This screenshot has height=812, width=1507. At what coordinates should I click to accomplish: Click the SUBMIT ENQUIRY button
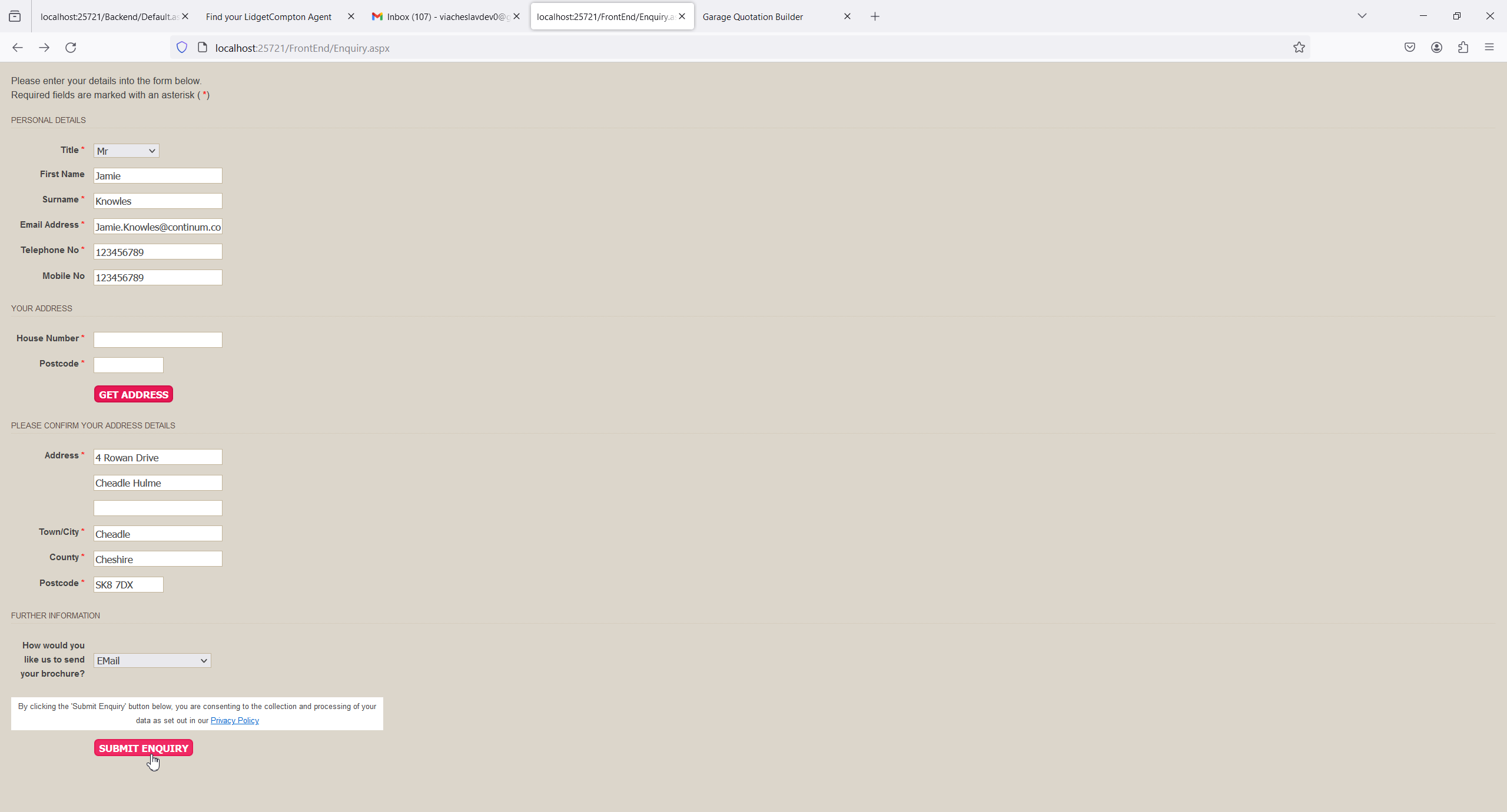coord(144,748)
